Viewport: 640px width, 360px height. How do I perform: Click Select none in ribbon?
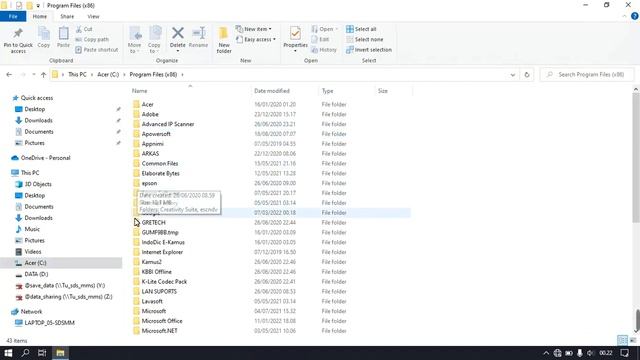[364, 40]
